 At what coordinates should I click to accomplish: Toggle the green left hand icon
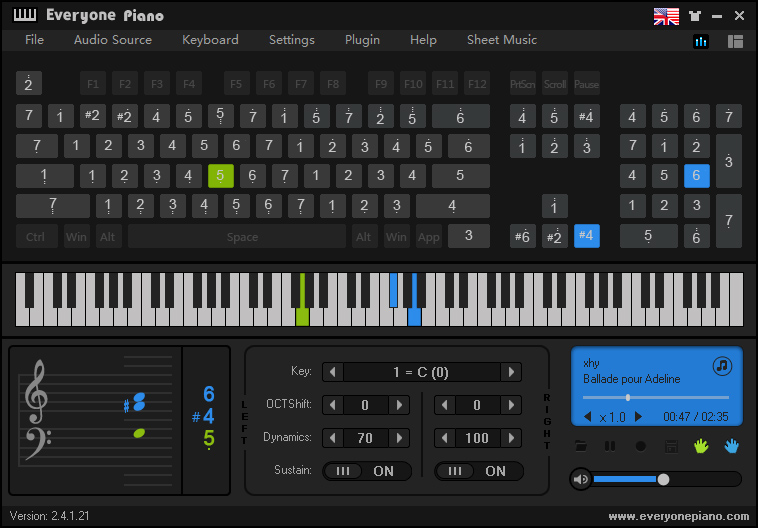coord(701,445)
